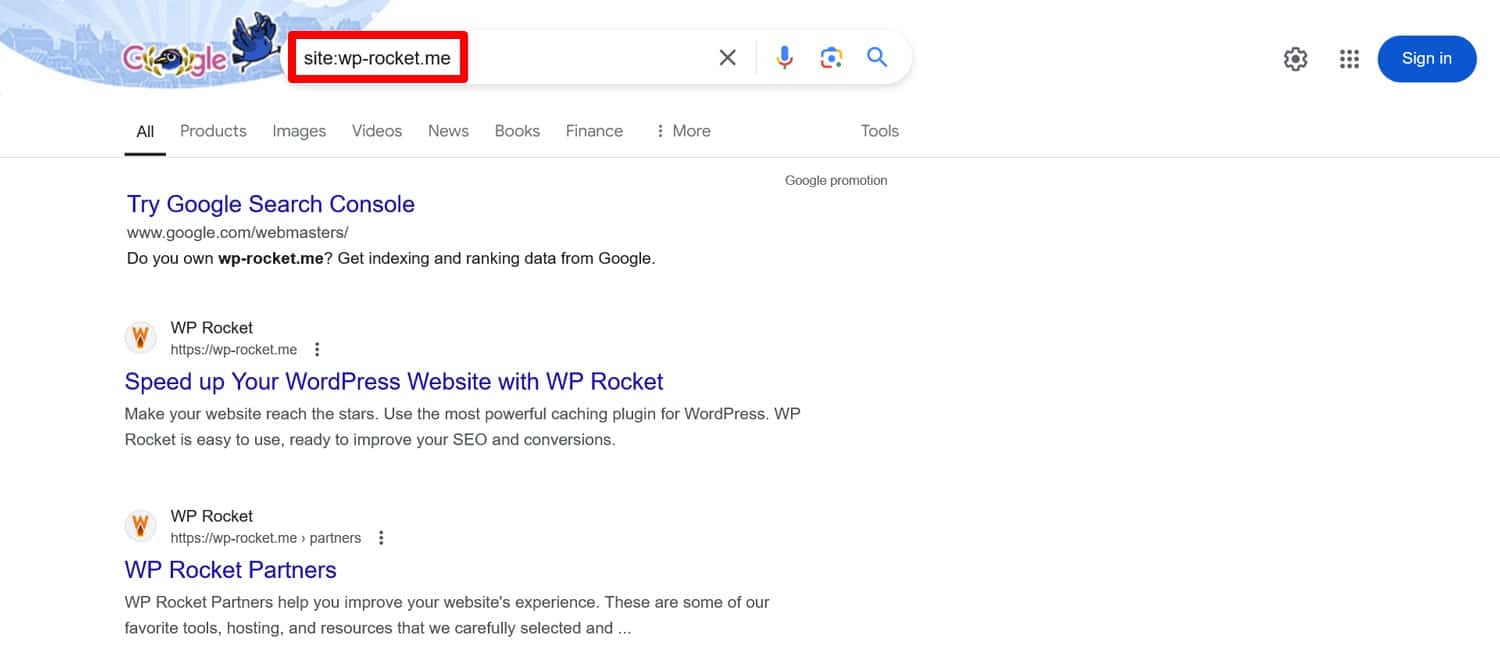Clear the search box with the X icon
The width and height of the screenshot is (1500, 662).
(x=727, y=57)
